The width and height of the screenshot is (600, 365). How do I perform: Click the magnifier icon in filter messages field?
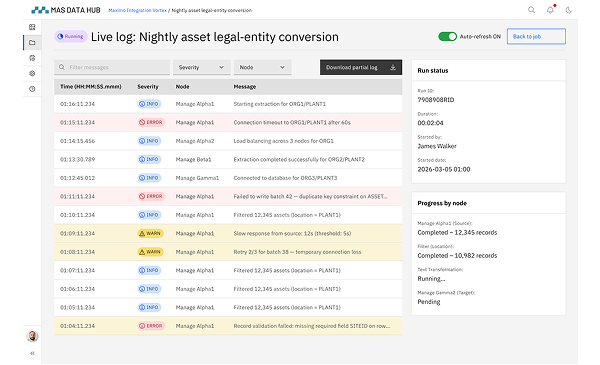point(62,67)
